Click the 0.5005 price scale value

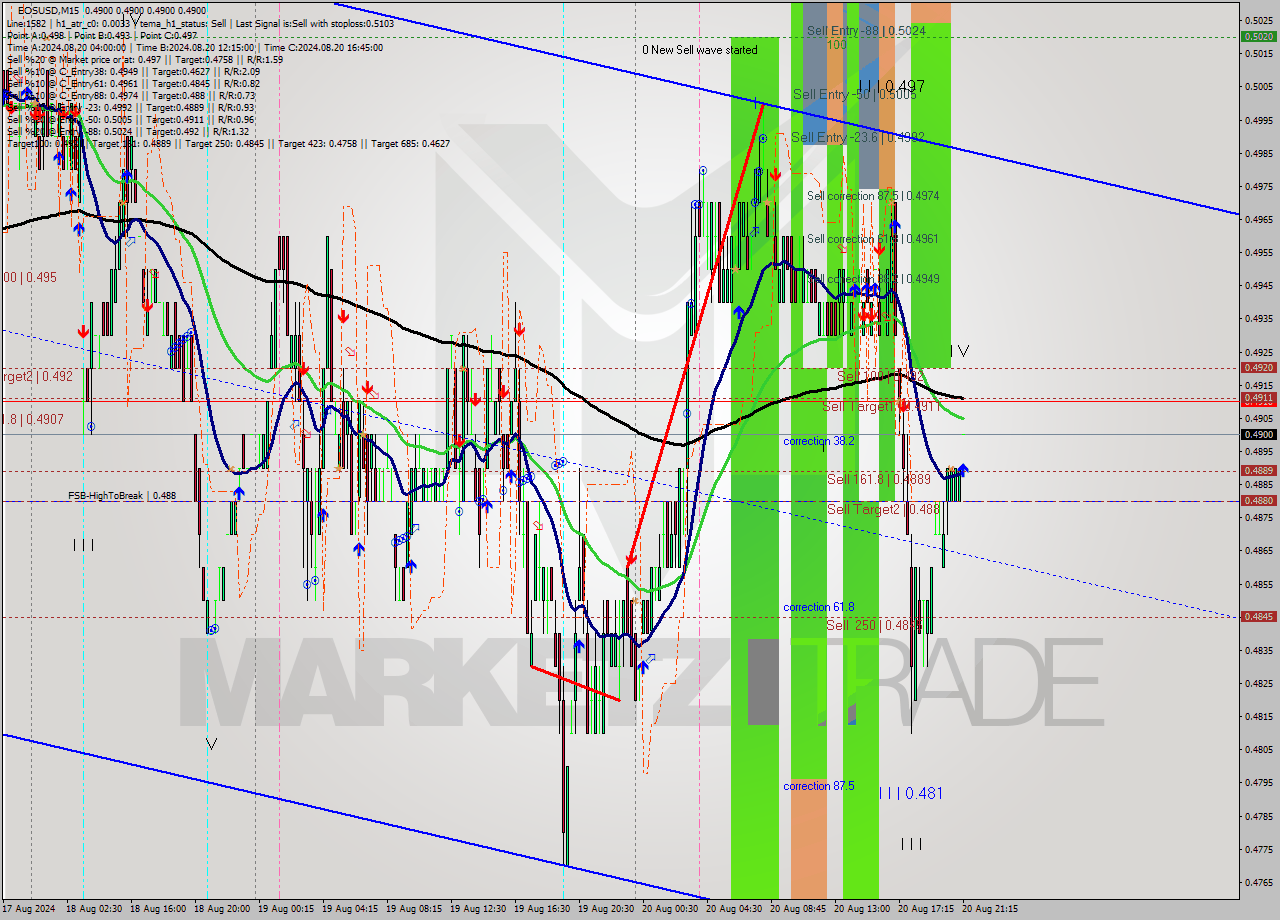point(1259,86)
